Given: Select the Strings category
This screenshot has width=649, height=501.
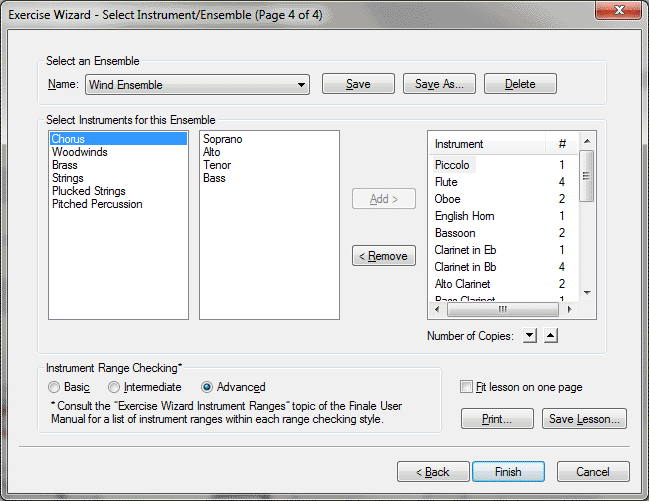Looking at the screenshot, I should [x=118, y=178].
